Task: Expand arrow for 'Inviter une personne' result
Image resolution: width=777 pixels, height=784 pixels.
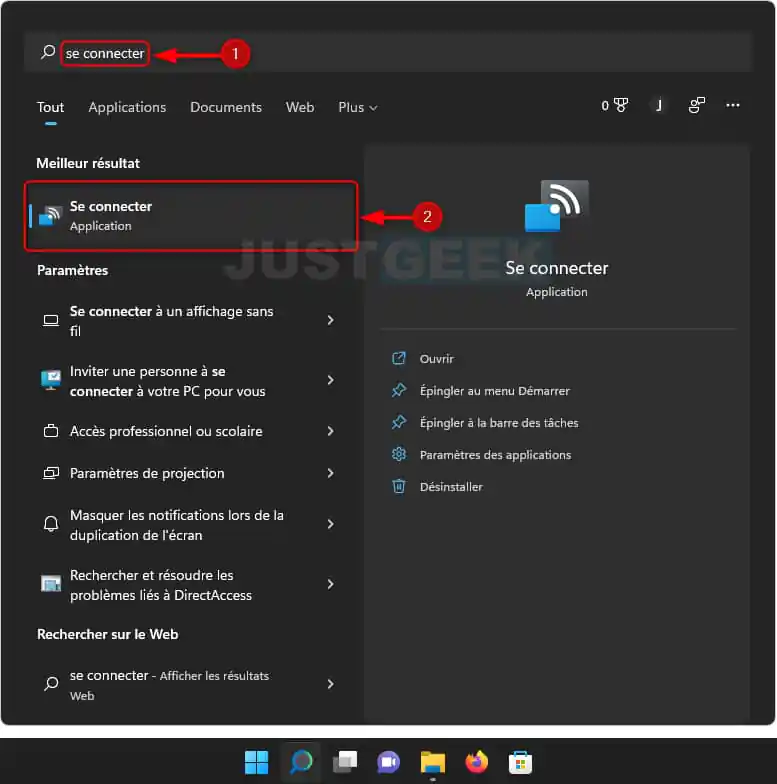Action: (x=330, y=380)
